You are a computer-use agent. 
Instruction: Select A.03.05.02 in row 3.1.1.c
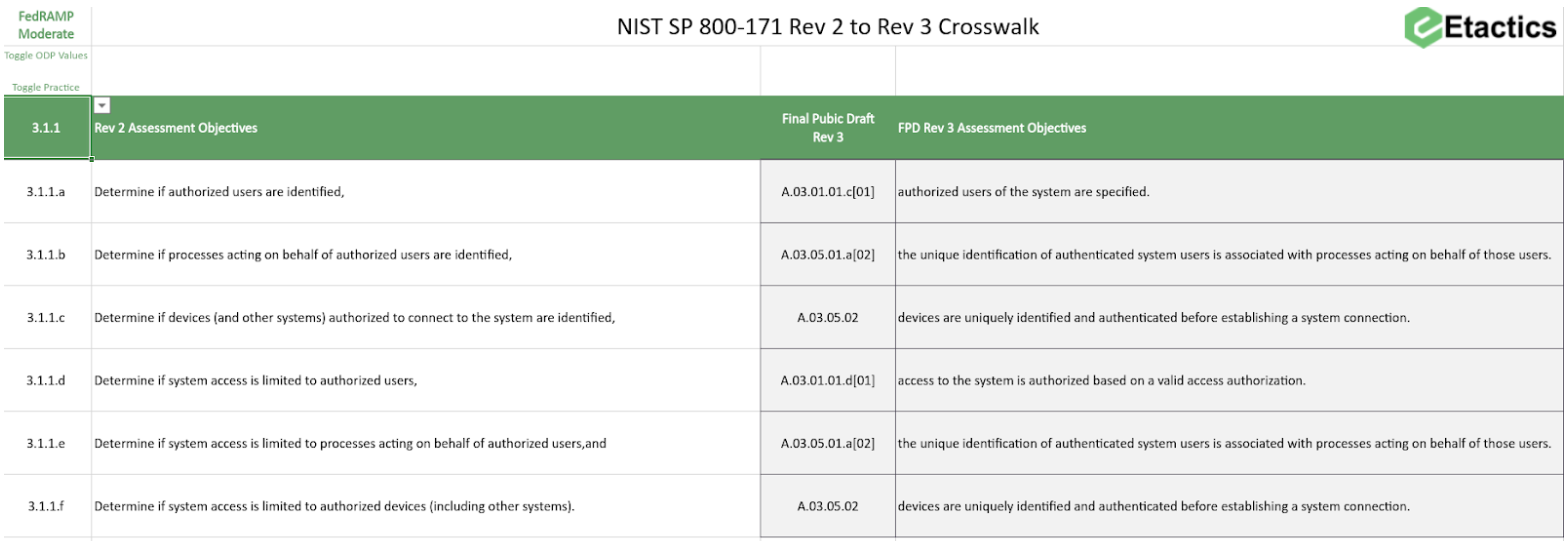pos(828,318)
